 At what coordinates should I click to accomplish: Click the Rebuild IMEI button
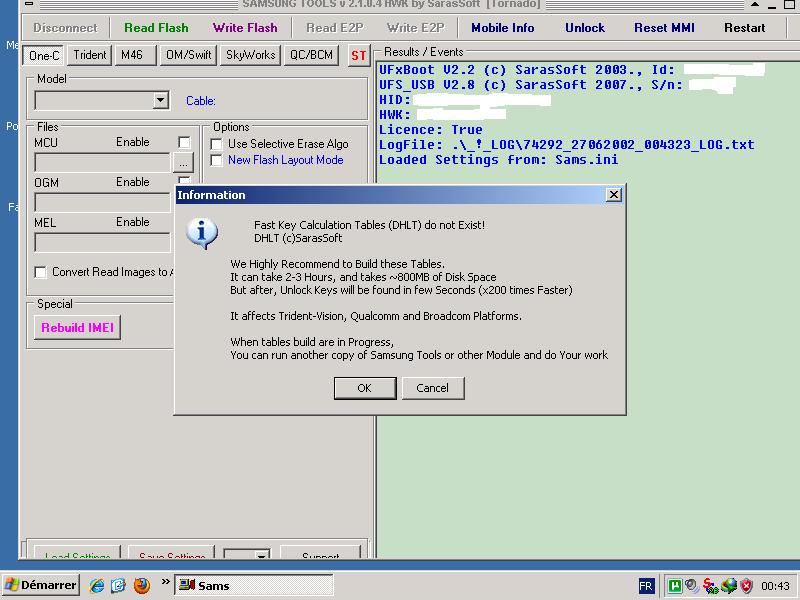(x=78, y=328)
